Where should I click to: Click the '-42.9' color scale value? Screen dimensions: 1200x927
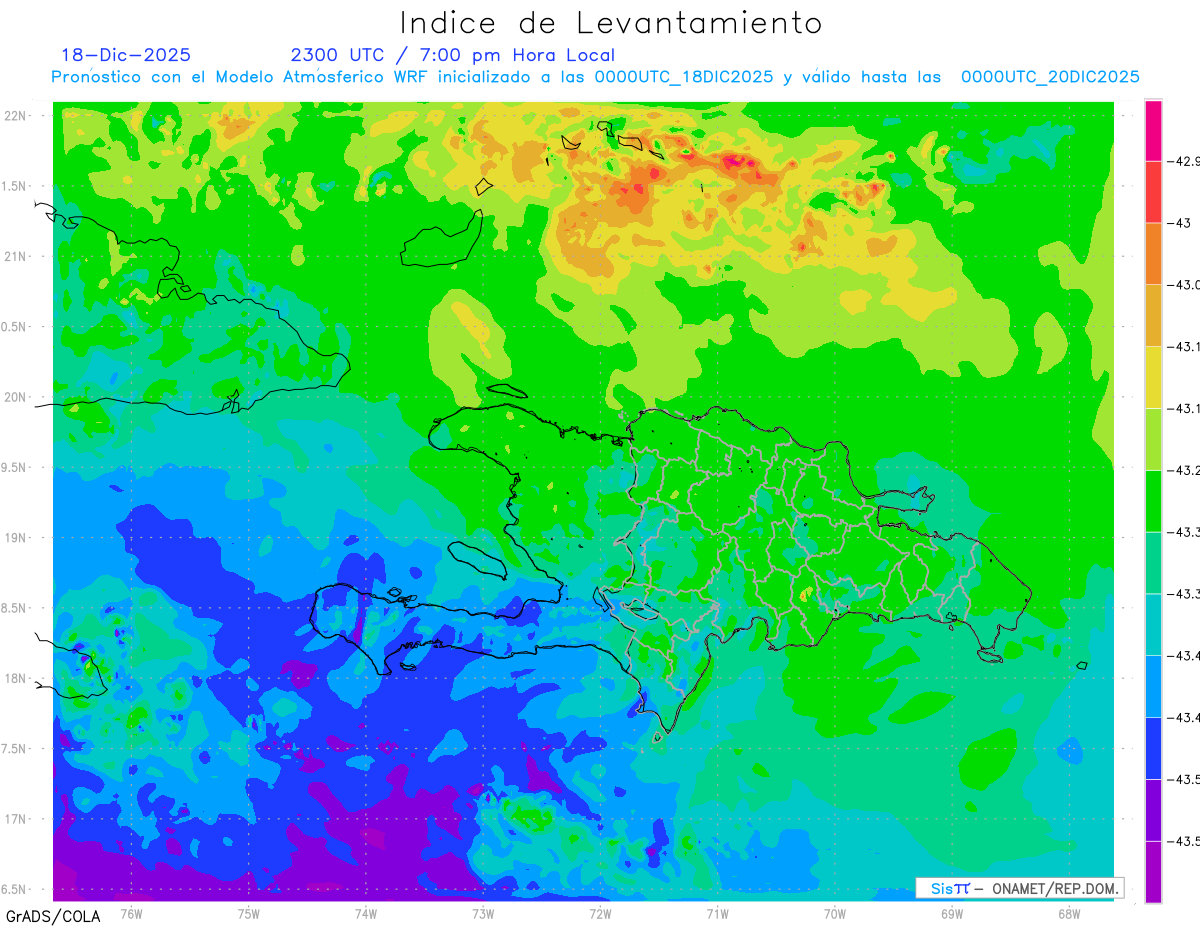(1185, 161)
